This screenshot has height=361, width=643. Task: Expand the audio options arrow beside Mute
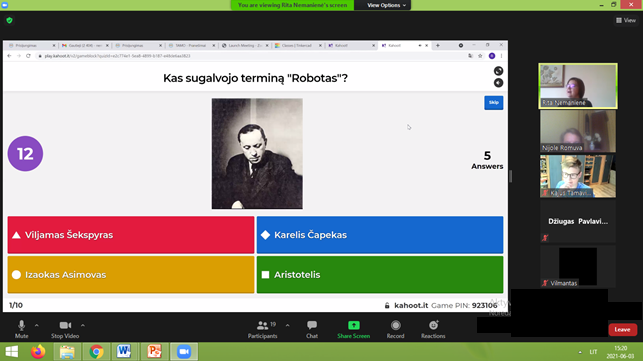[x=36, y=325]
